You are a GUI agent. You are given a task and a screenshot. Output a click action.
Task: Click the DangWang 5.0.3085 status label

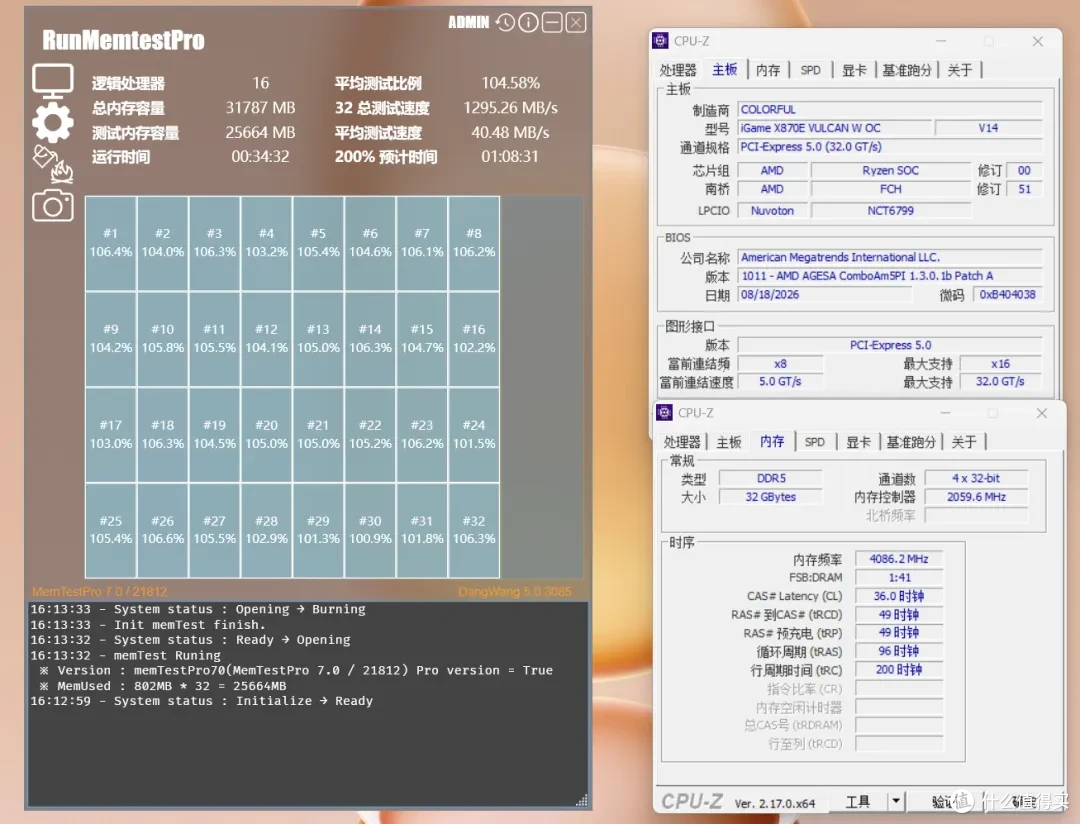coord(515,591)
